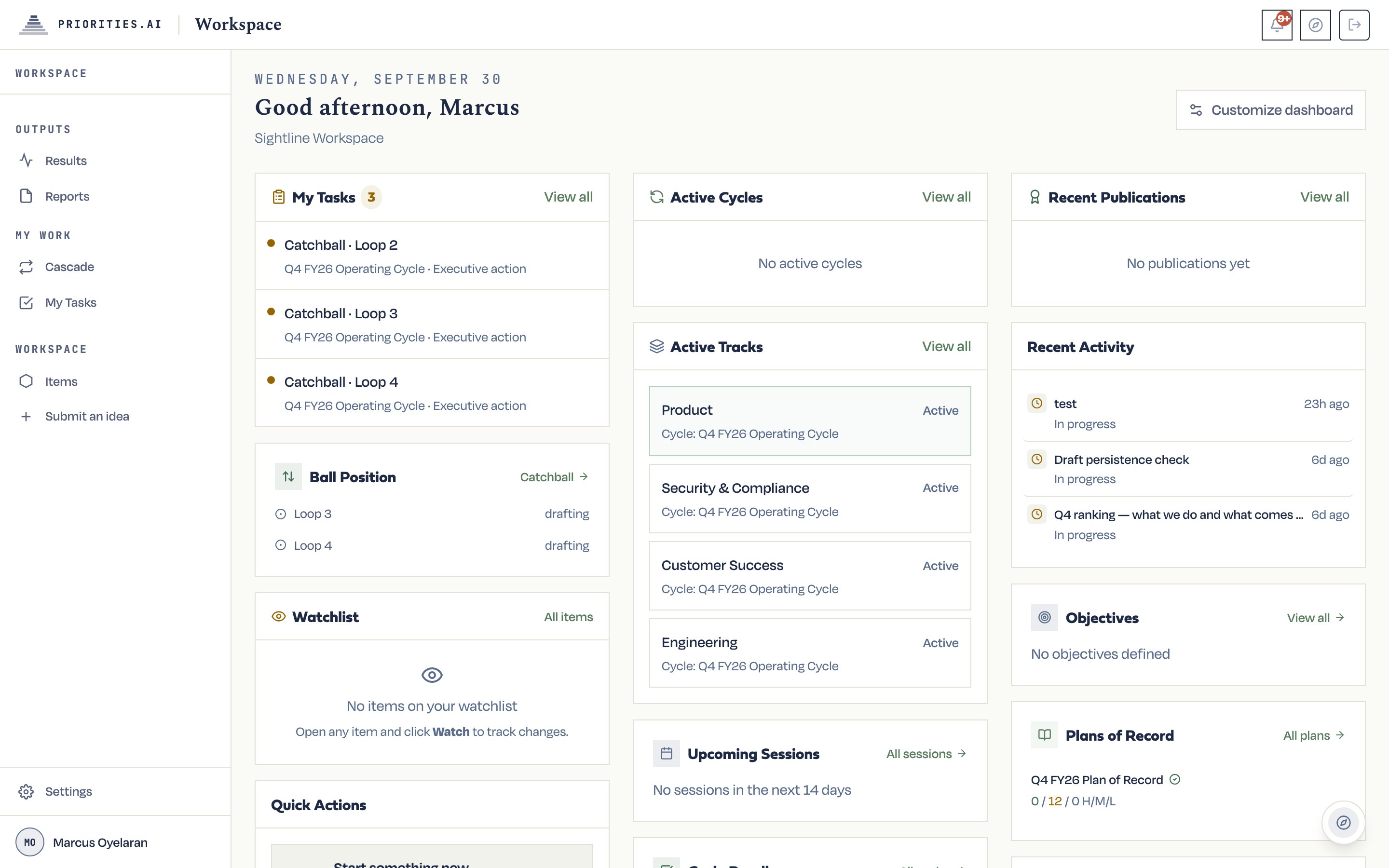1389x868 pixels.
Task: Click the Watchlist eye icon in header
Action: click(x=278, y=617)
